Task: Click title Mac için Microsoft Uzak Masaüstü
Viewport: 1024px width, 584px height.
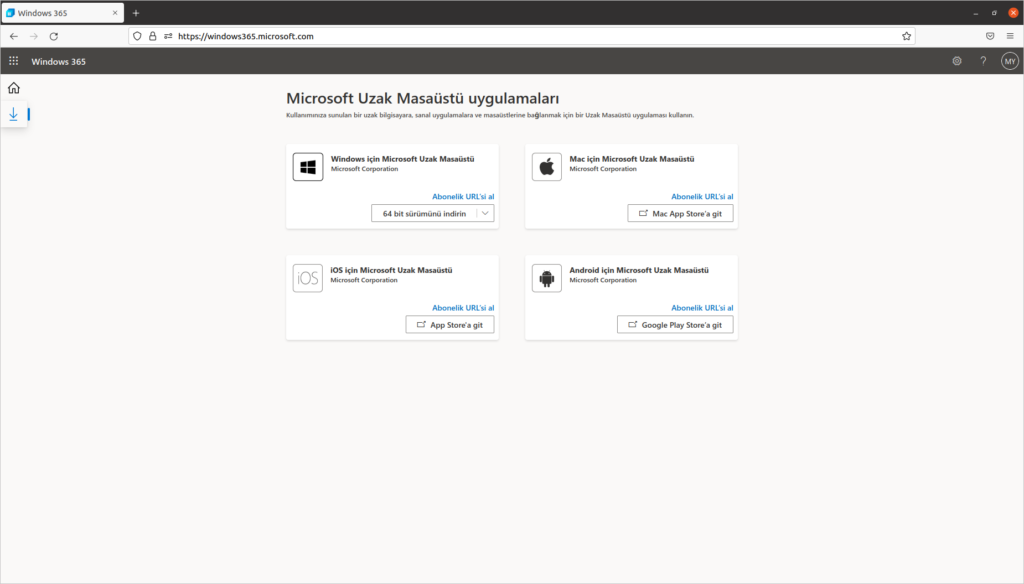Action: [632, 159]
